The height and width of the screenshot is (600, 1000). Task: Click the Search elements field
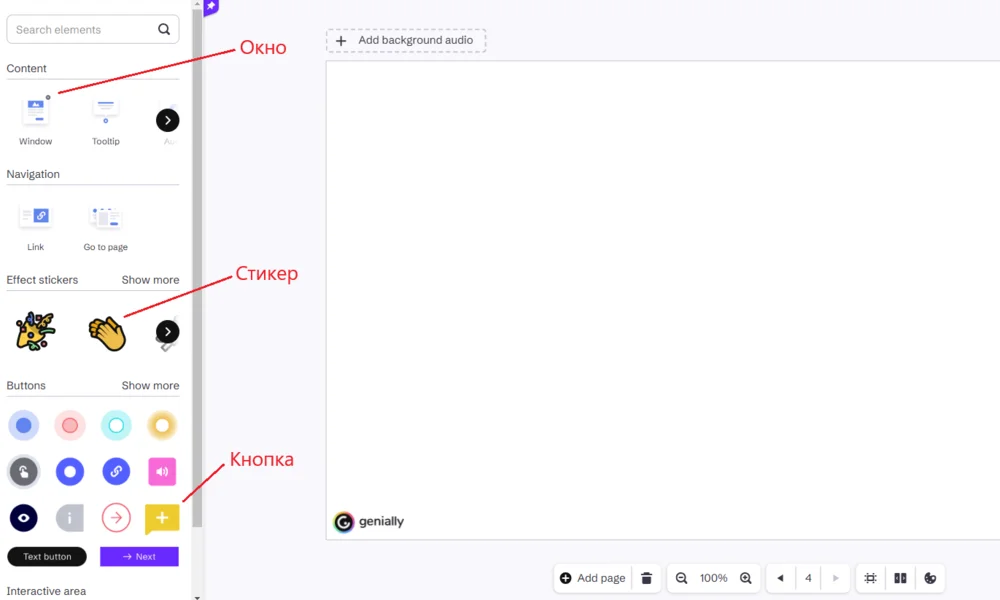92,29
